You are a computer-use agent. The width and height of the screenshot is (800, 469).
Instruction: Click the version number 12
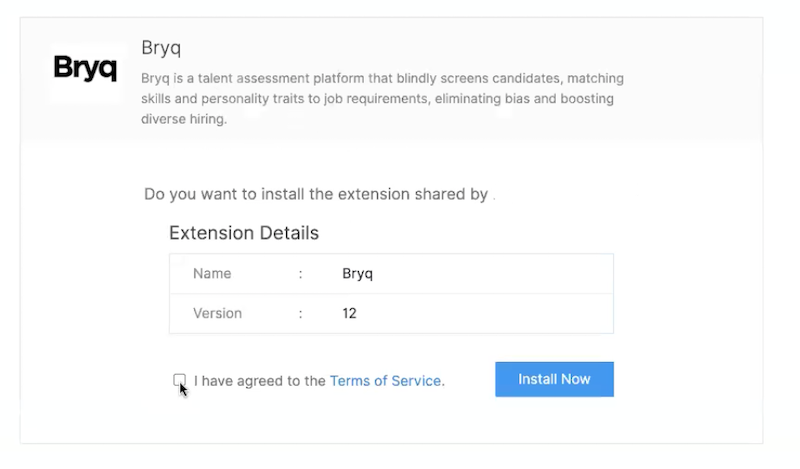pyautogui.click(x=349, y=313)
